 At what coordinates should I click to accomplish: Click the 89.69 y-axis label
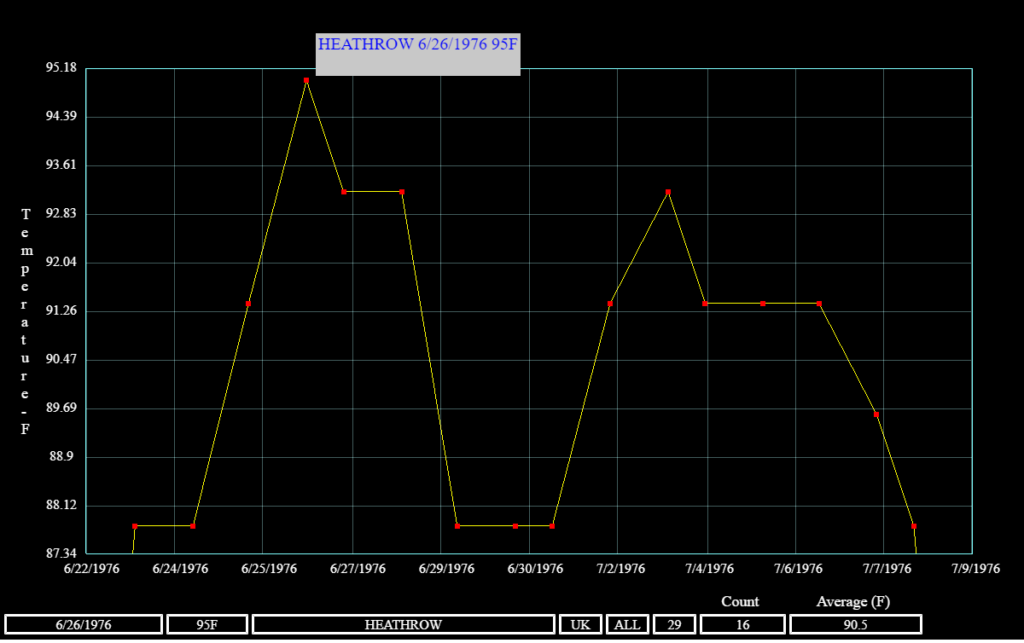click(x=61, y=408)
